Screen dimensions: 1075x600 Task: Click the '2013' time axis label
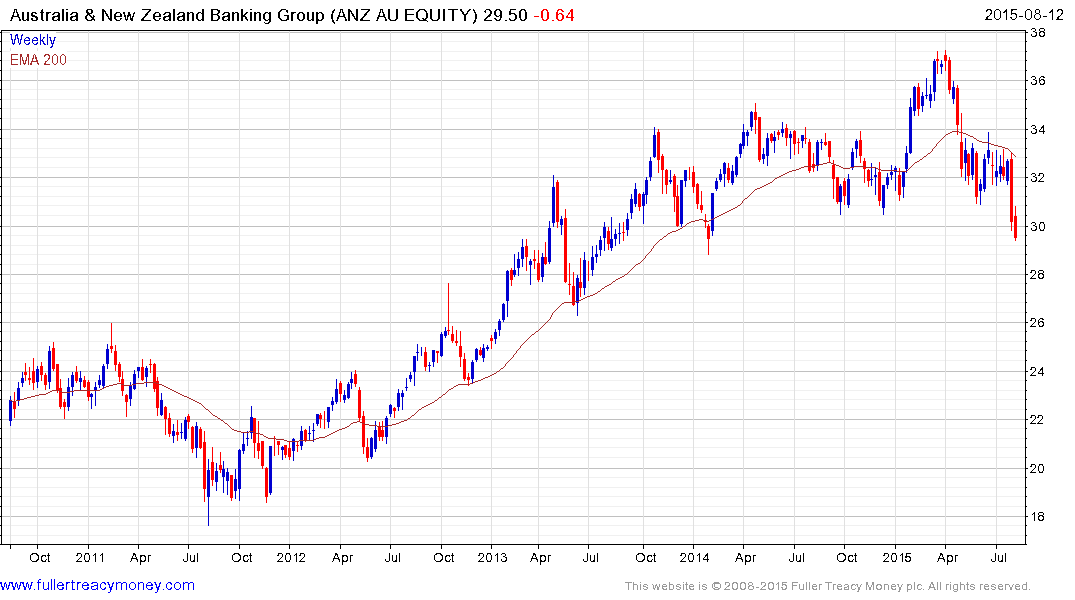click(492, 557)
